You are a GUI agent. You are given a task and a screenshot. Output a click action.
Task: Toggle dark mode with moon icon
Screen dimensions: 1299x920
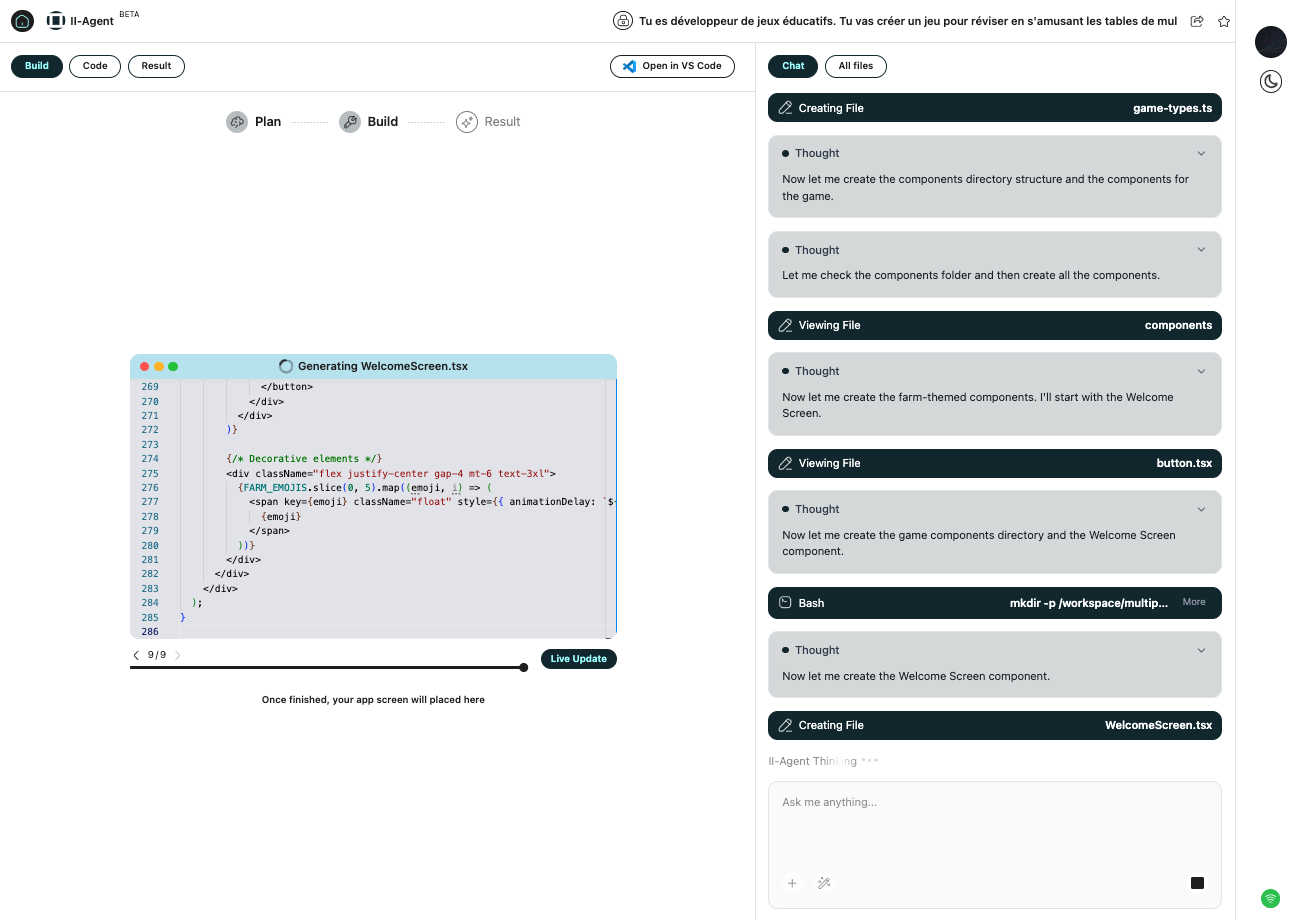1270,82
